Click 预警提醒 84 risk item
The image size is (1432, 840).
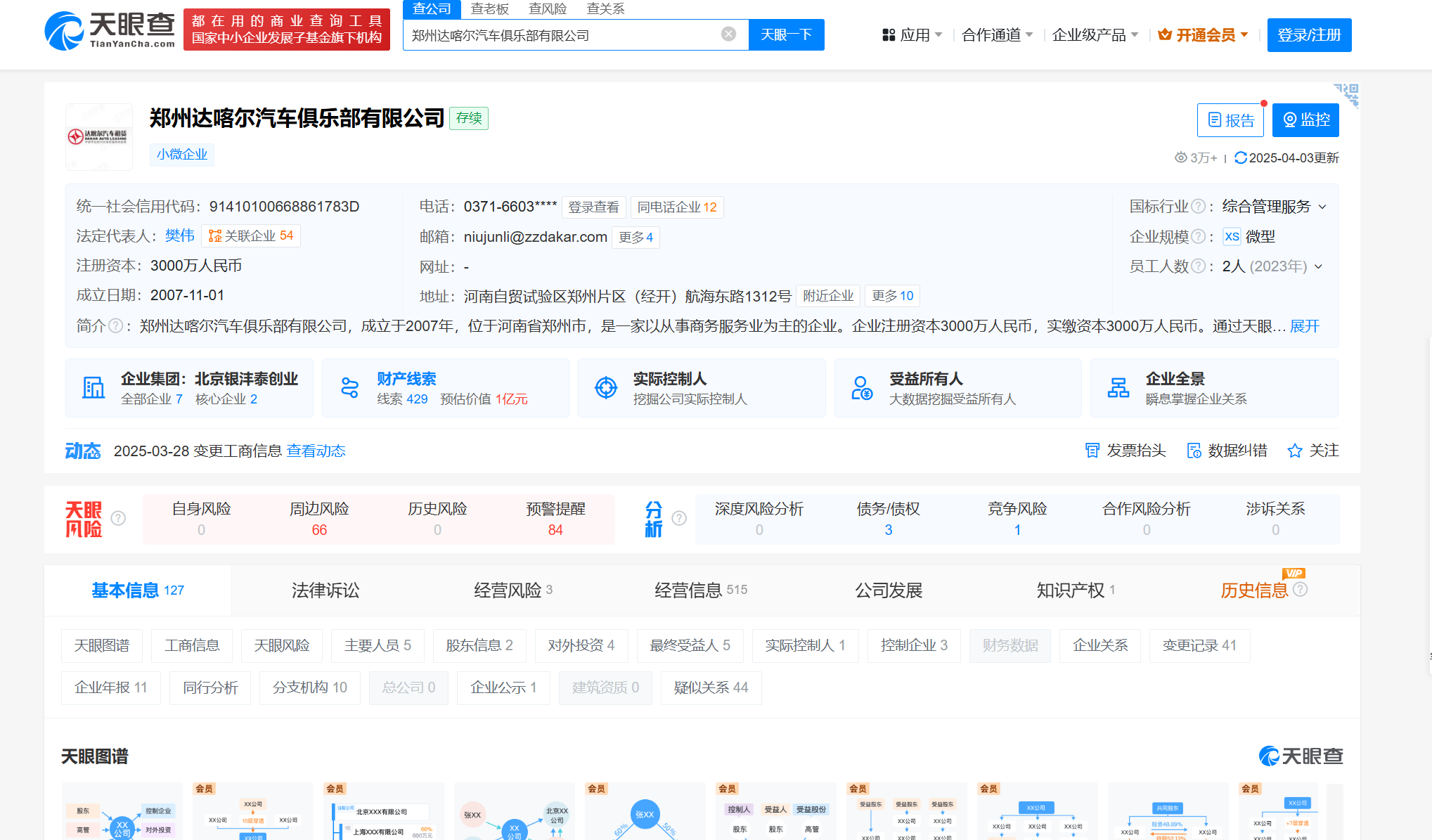tap(555, 519)
